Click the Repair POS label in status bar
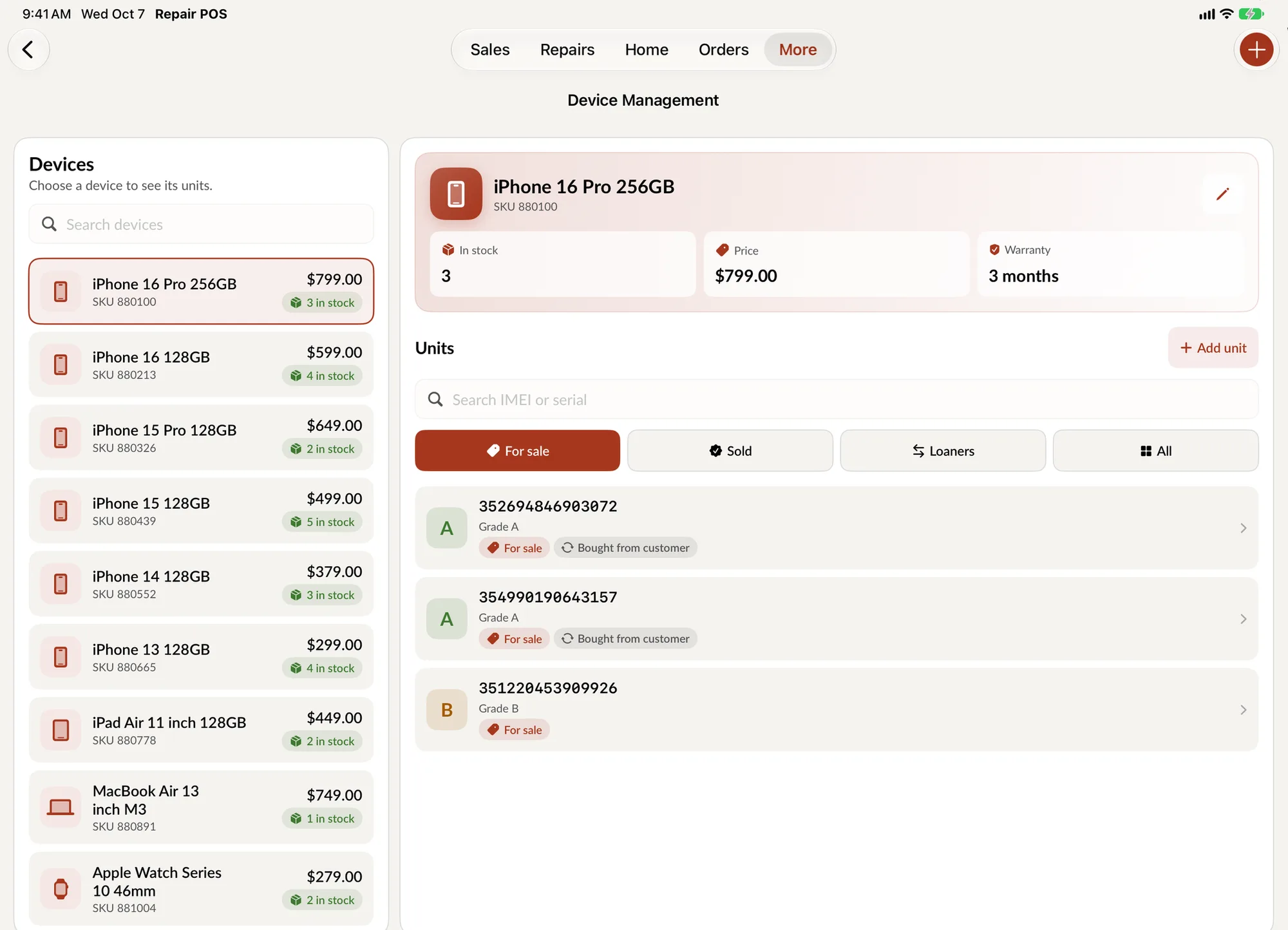This screenshot has height=930, width=1288. tap(191, 14)
